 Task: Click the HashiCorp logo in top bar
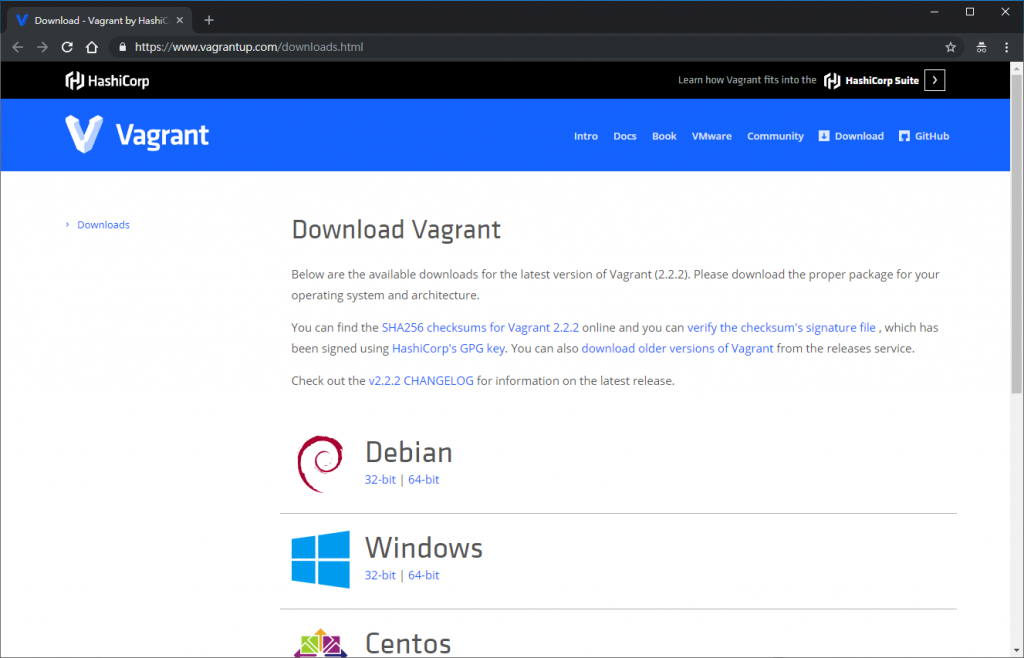click(107, 80)
